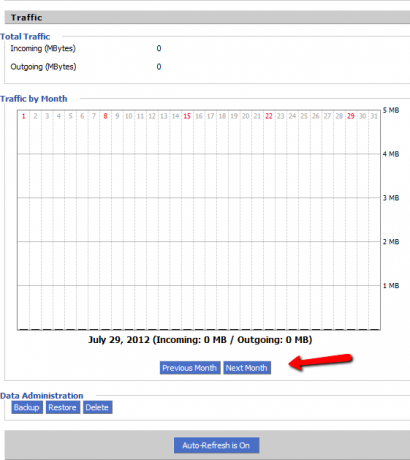Click the Incoming (MBytes) value
This screenshot has width=410, height=460.
pos(159,48)
